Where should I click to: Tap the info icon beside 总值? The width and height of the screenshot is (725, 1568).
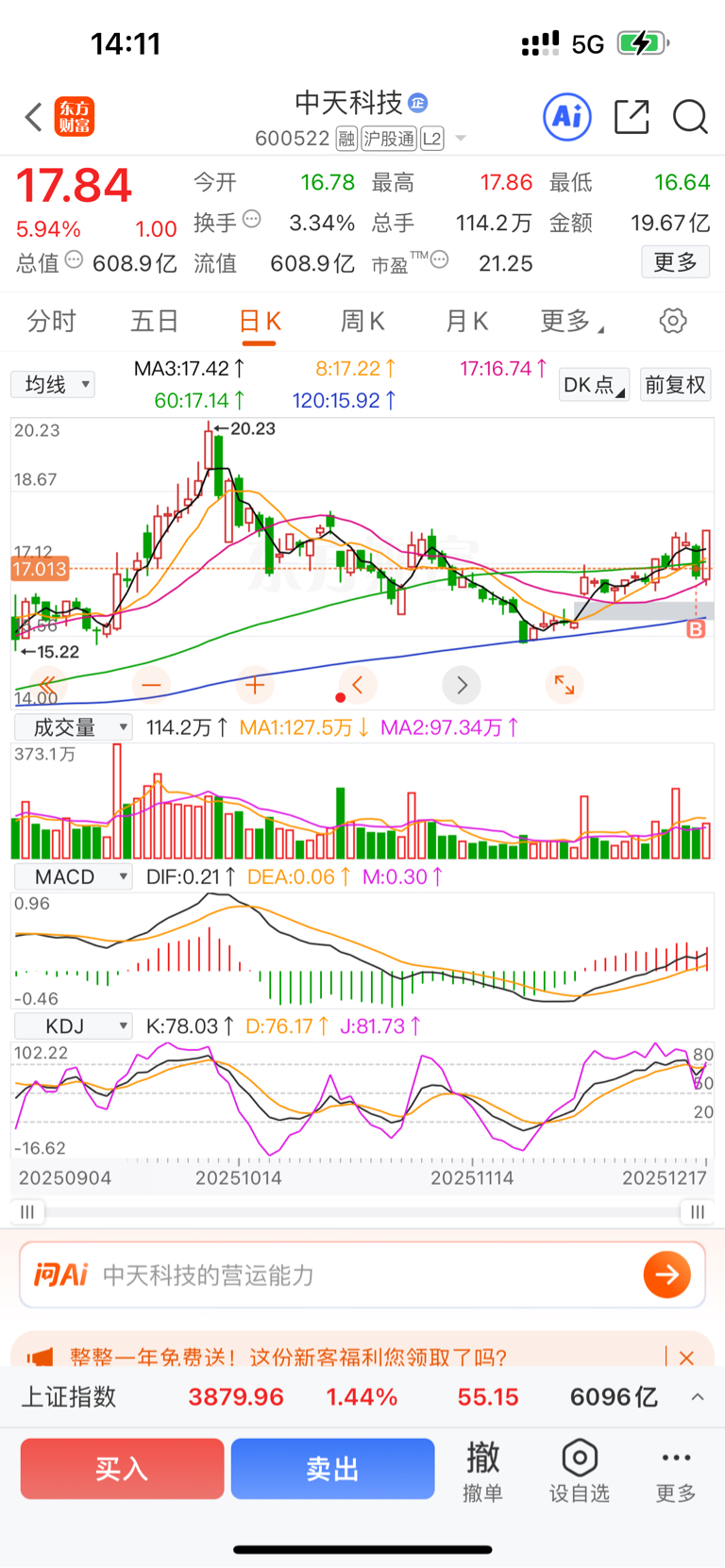74,259
